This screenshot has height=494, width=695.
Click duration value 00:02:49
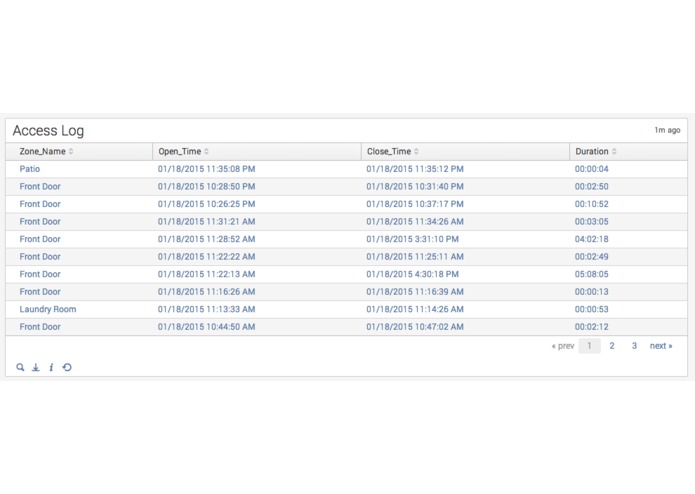[592, 257]
